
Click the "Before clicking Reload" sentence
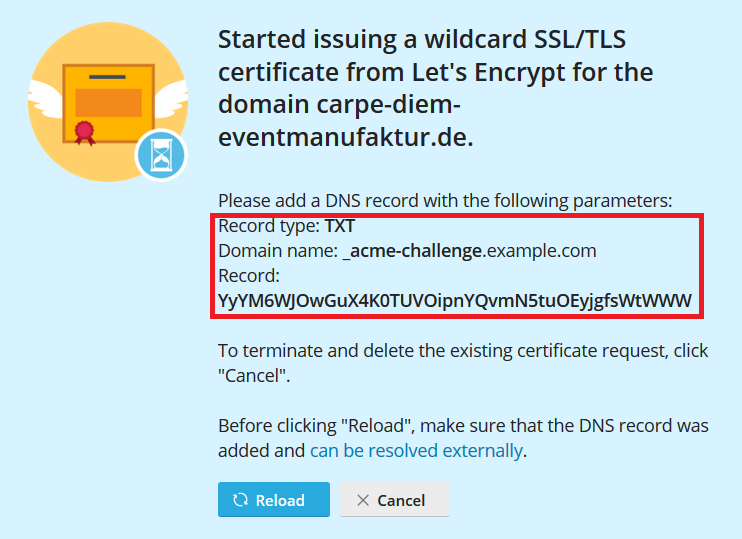462,425
